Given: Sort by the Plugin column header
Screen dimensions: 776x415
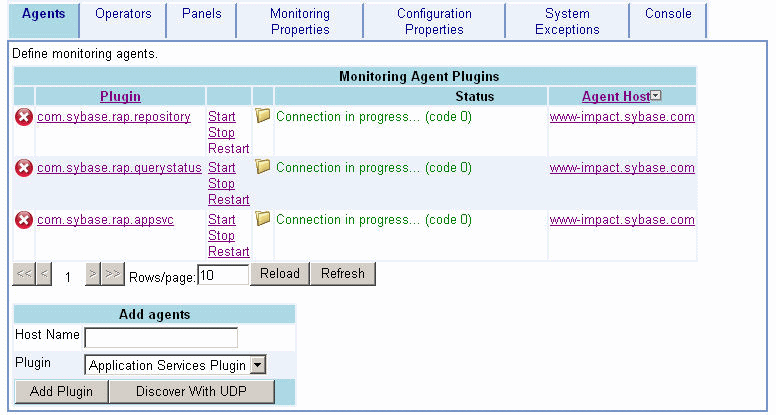Looking at the screenshot, I should pos(120,96).
